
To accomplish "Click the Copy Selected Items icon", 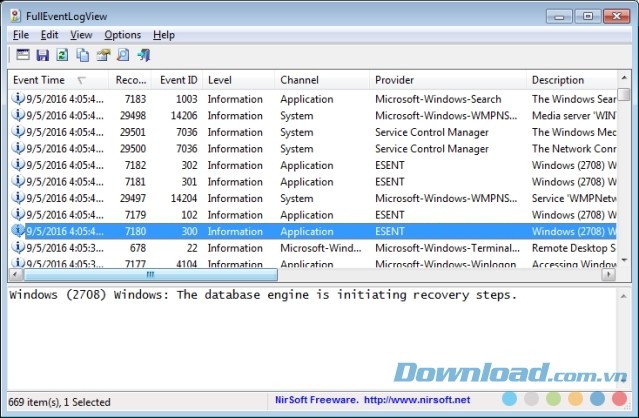I will [82, 55].
